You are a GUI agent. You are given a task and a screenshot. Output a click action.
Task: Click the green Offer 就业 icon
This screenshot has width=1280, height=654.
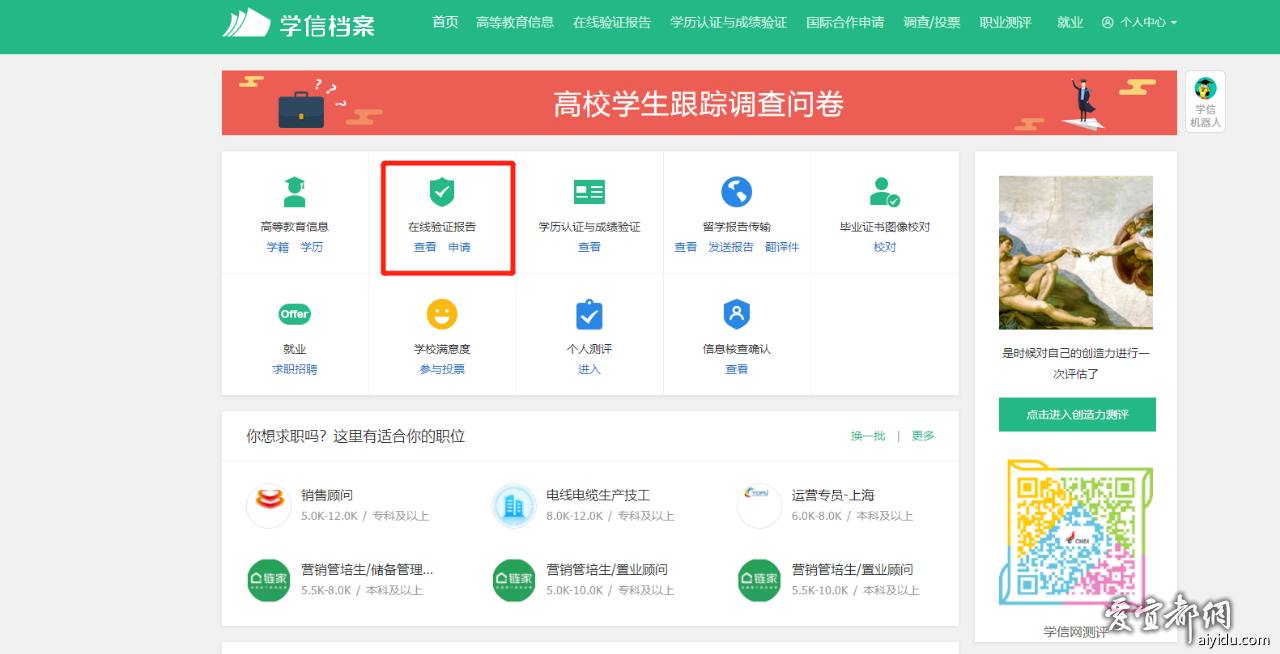pos(294,314)
